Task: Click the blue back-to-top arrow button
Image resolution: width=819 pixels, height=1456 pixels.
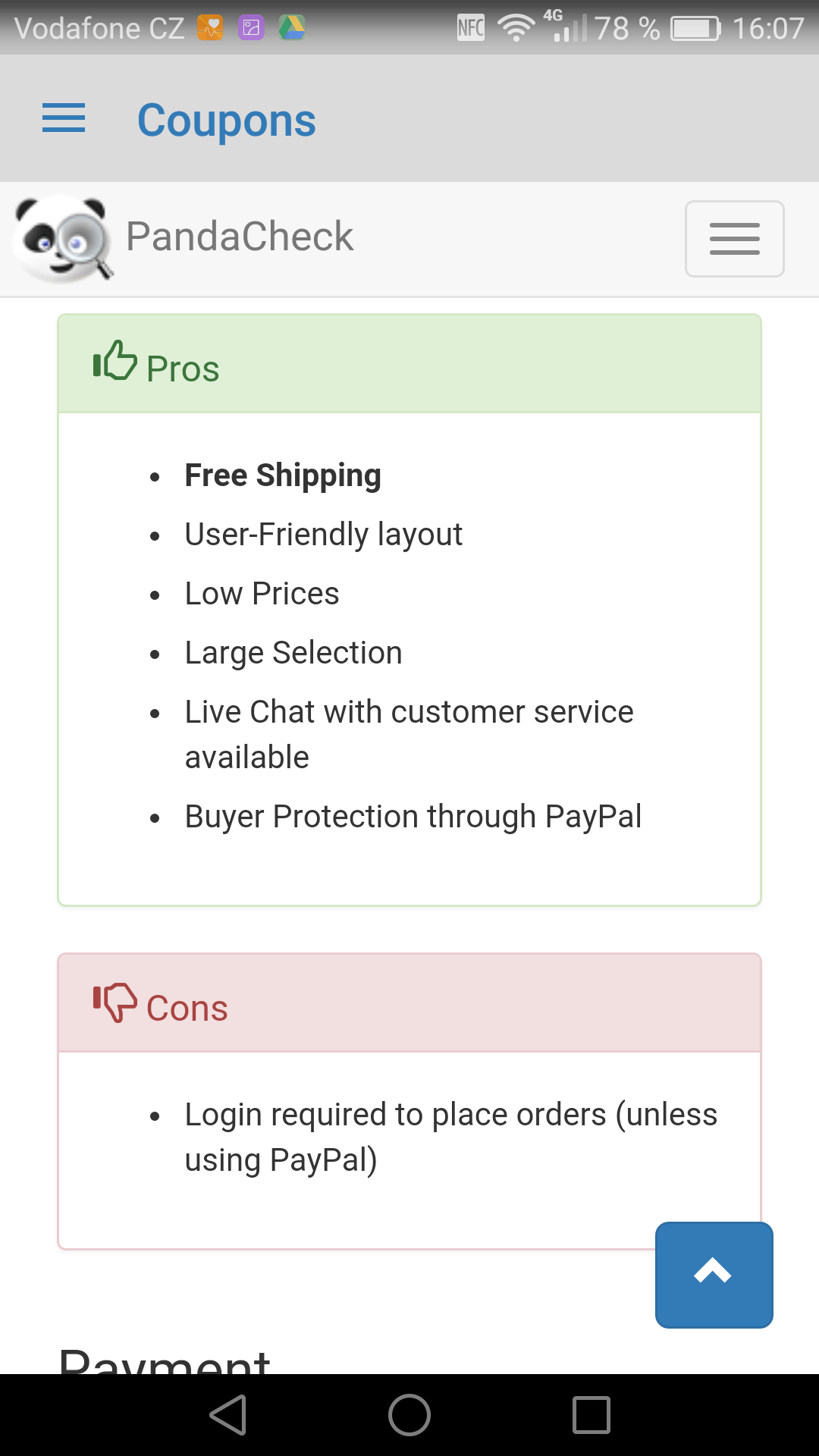Action: (714, 1275)
